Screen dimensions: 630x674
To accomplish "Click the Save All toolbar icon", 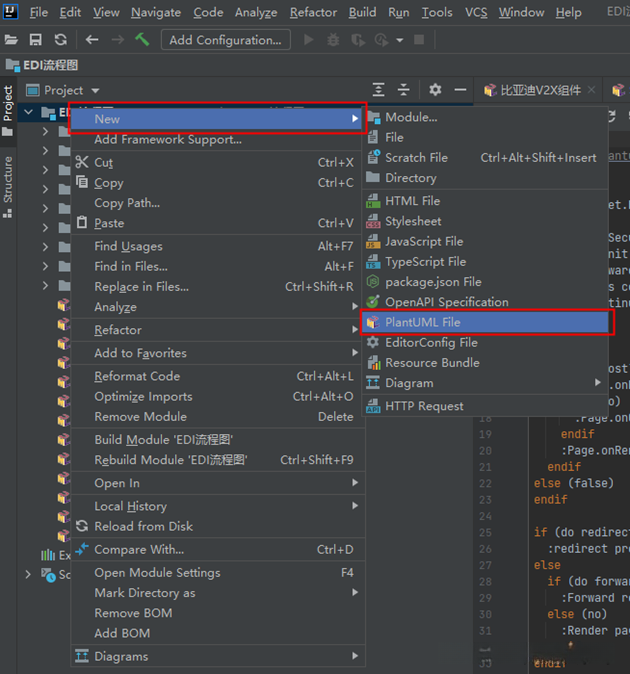I will tap(36, 40).
